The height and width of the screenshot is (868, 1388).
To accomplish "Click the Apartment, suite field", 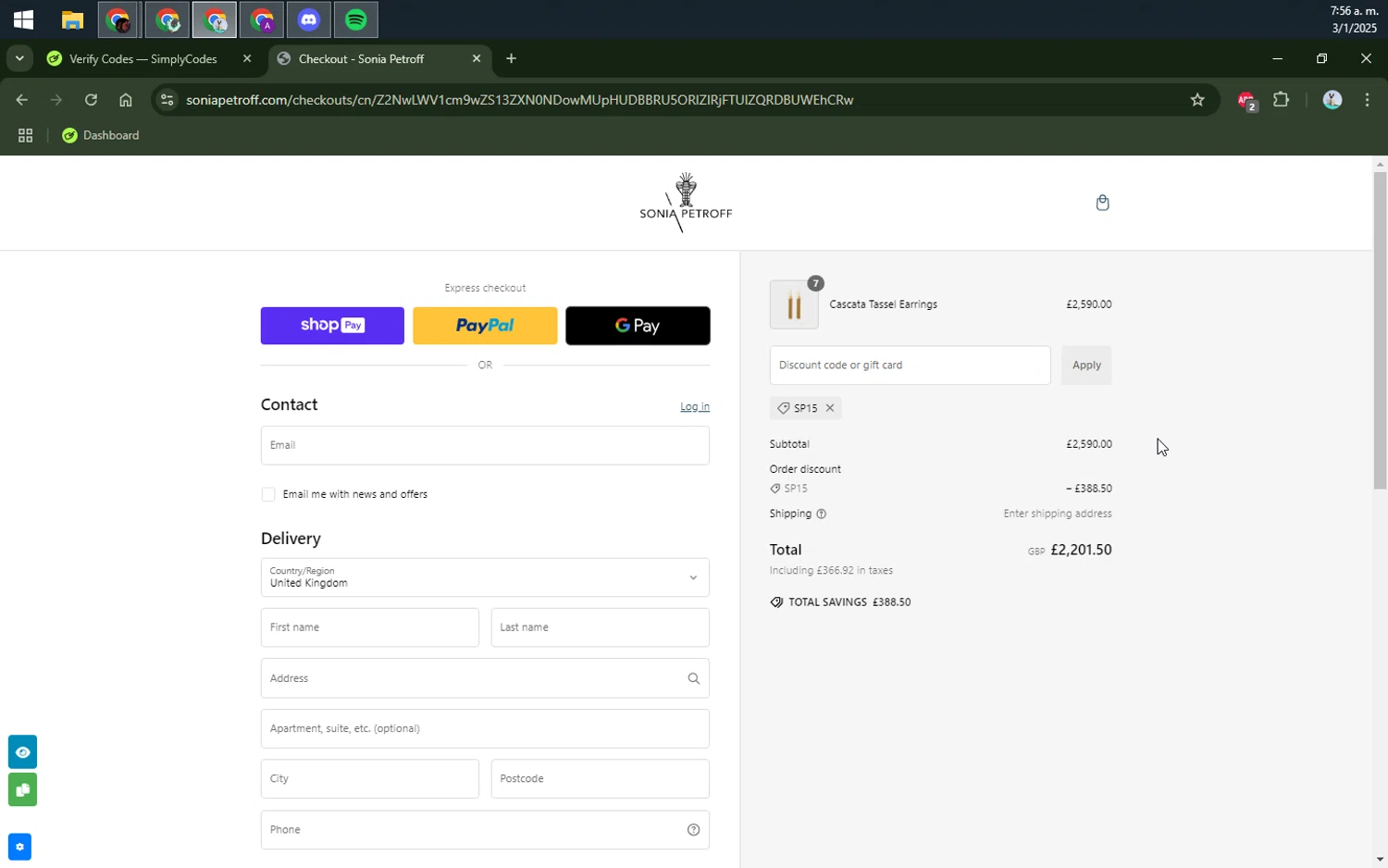I will pyautogui.click(x=485, y=728).
